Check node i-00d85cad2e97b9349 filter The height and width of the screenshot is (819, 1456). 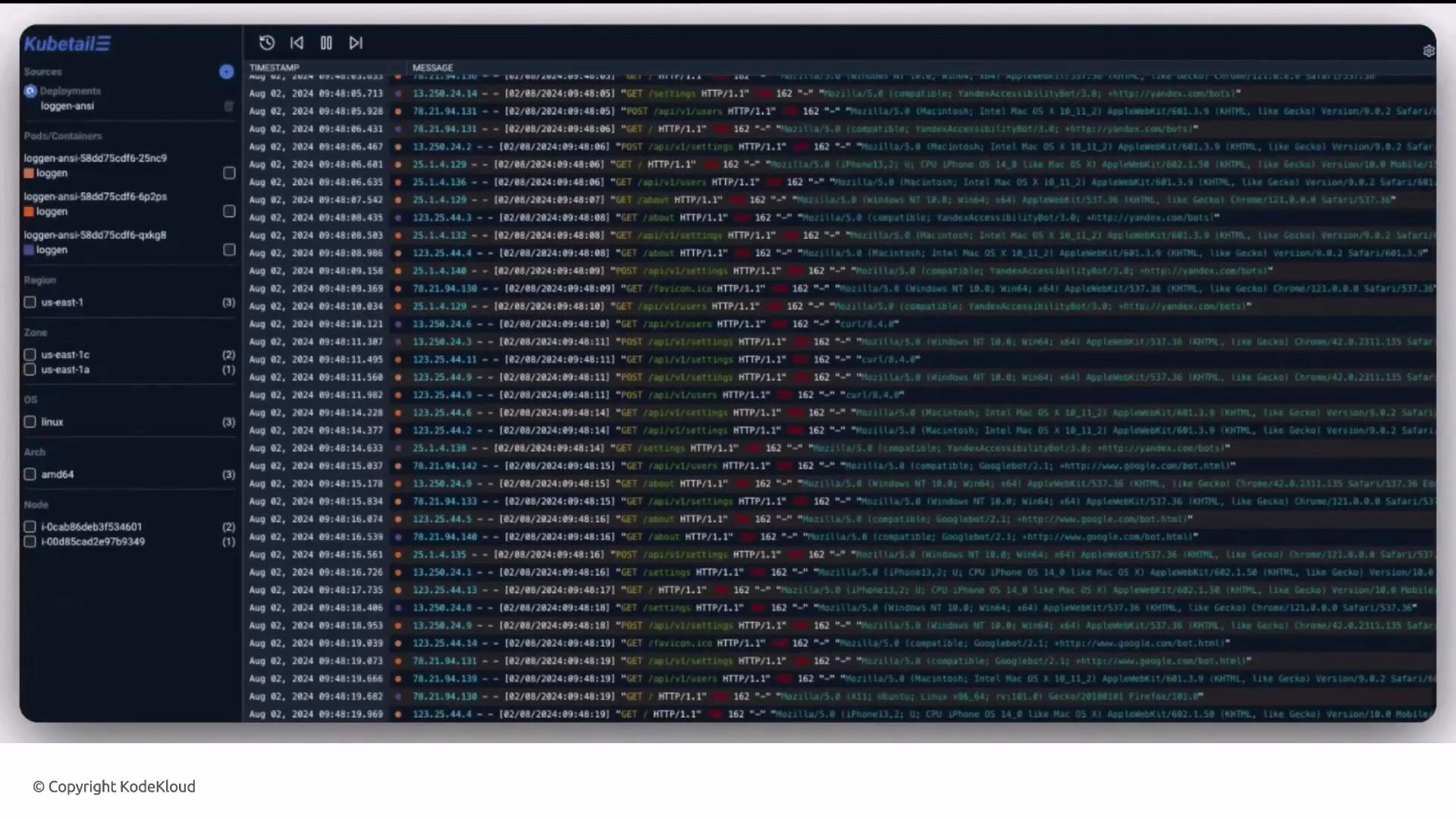[x=30, y=541]
